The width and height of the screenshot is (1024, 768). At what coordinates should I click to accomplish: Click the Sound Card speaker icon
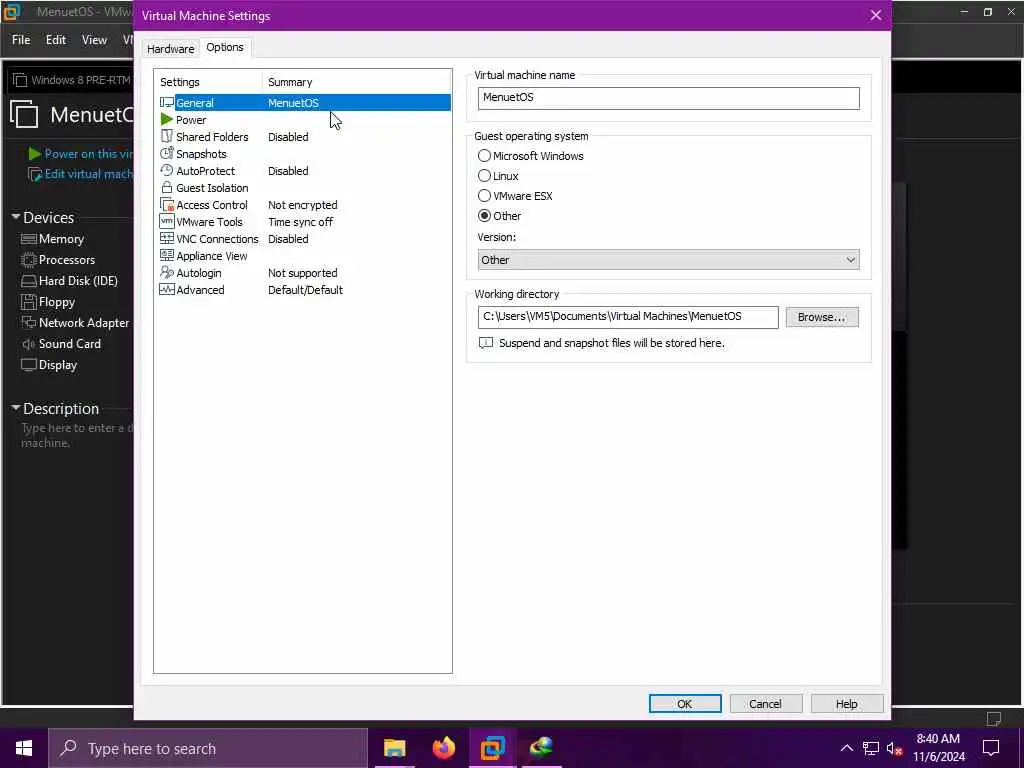click(x=29, y=344)
